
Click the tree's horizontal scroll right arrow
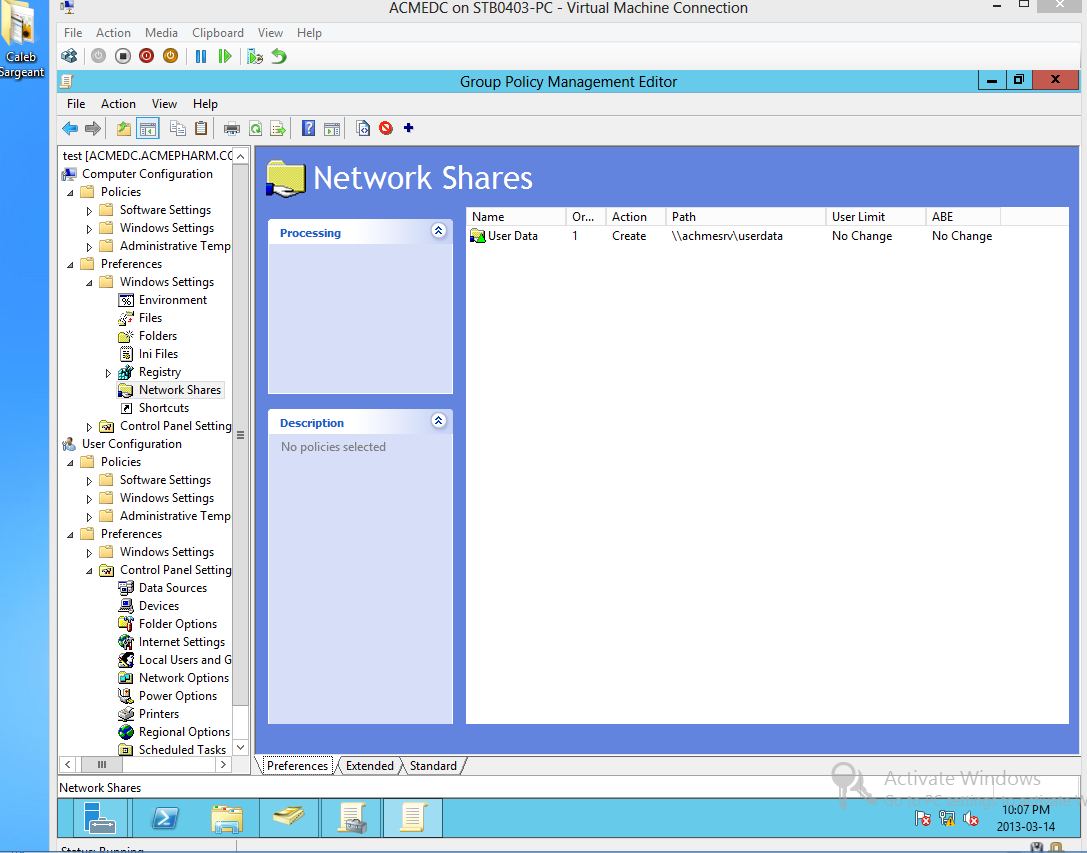(223, 764)
